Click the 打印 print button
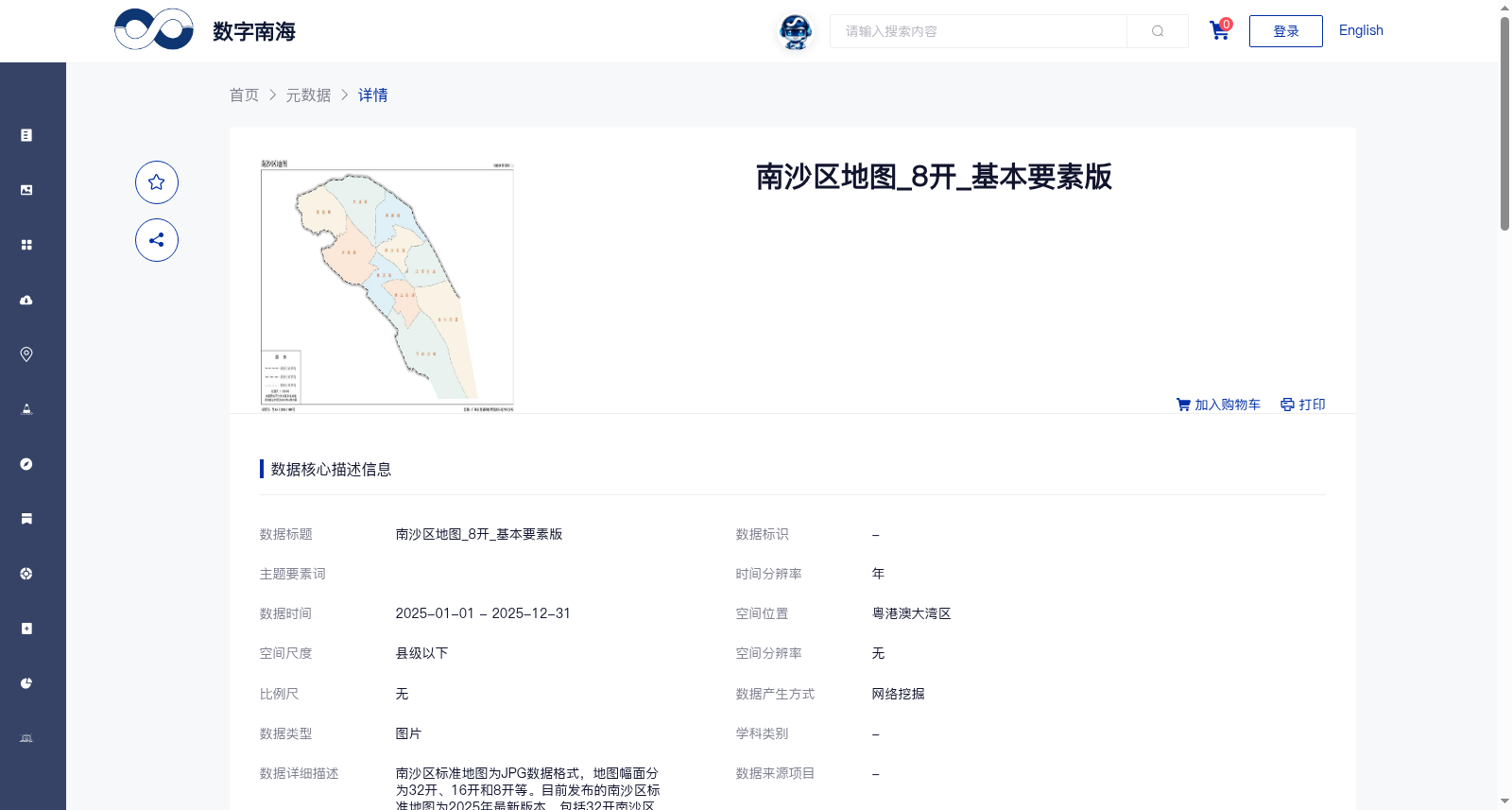The height and width of the screenshot is (810, 1512). pos(1303,405)
